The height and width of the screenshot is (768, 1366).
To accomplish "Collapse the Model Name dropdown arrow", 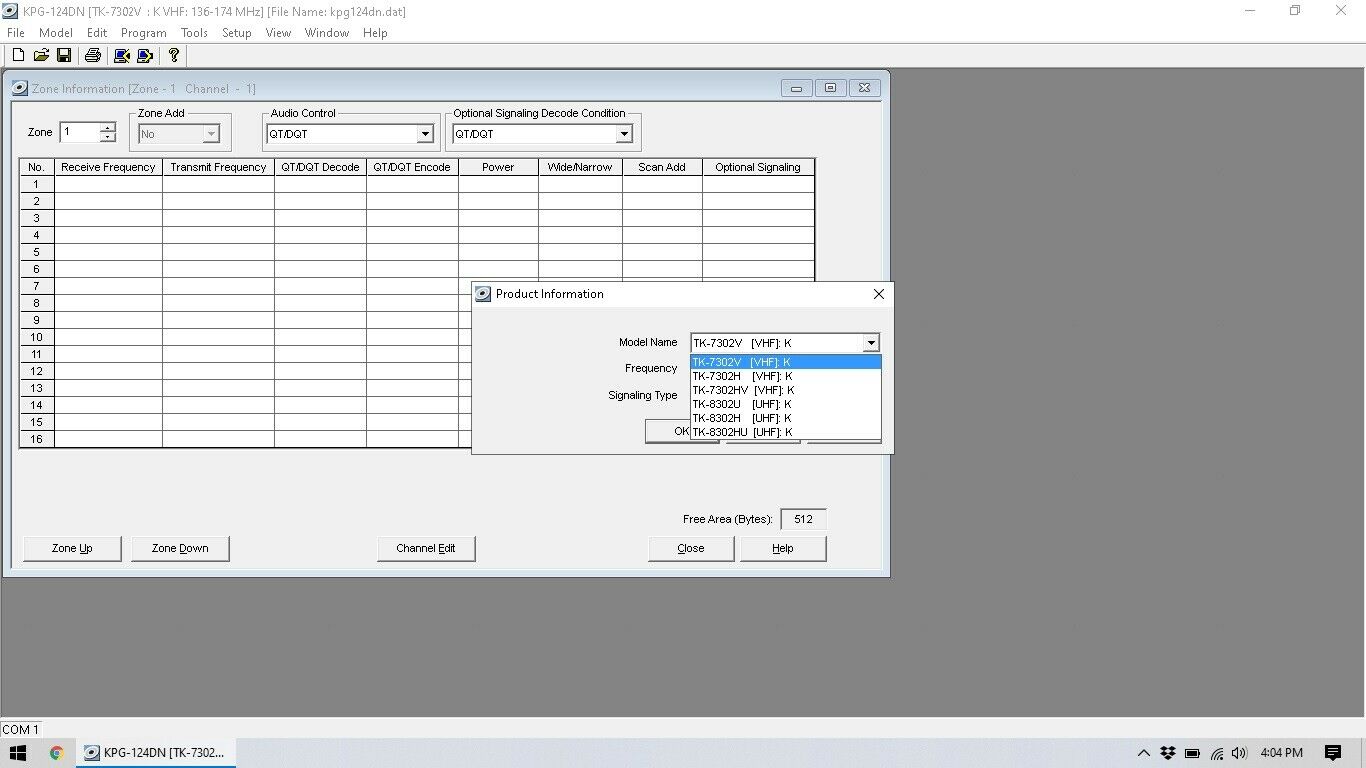I will click(871, 343).
